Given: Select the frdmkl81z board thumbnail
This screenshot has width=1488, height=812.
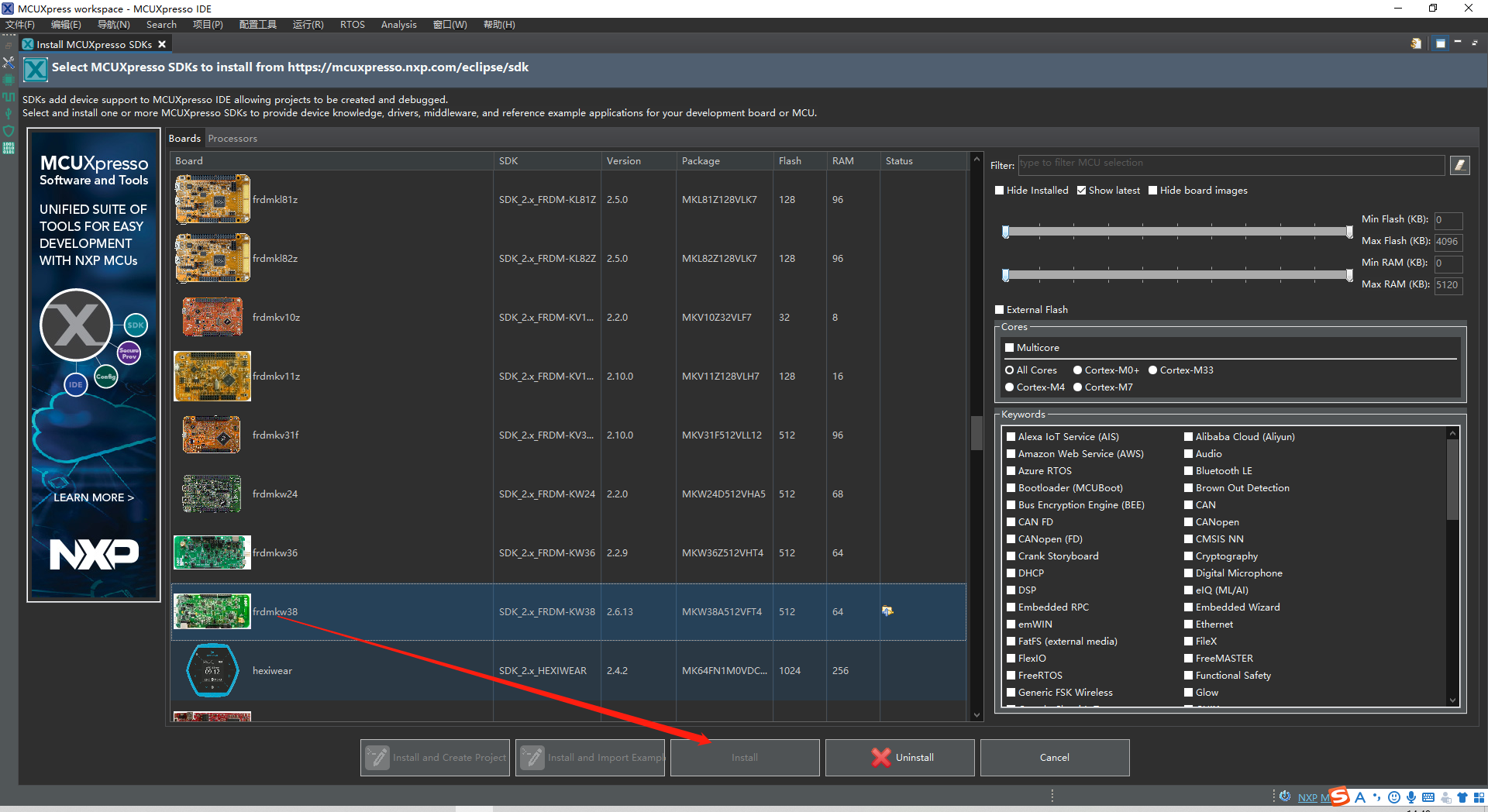Looking at the screenshot, I should (212, 199).
